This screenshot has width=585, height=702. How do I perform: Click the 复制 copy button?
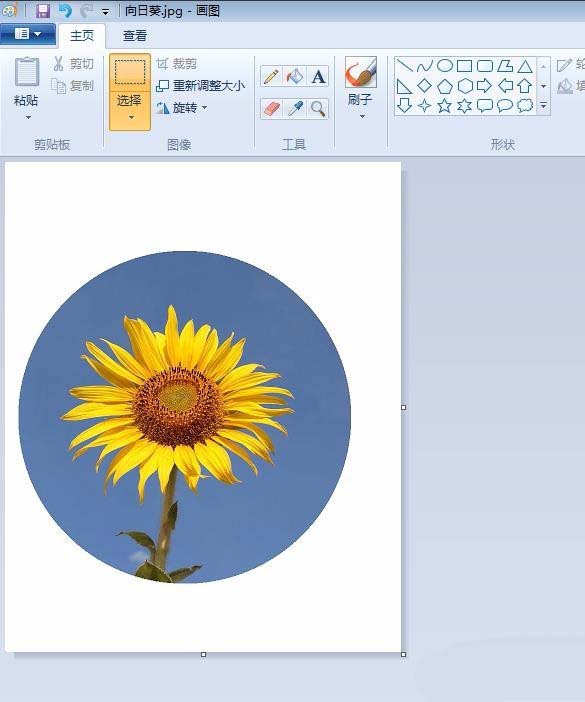click(73, 86)
